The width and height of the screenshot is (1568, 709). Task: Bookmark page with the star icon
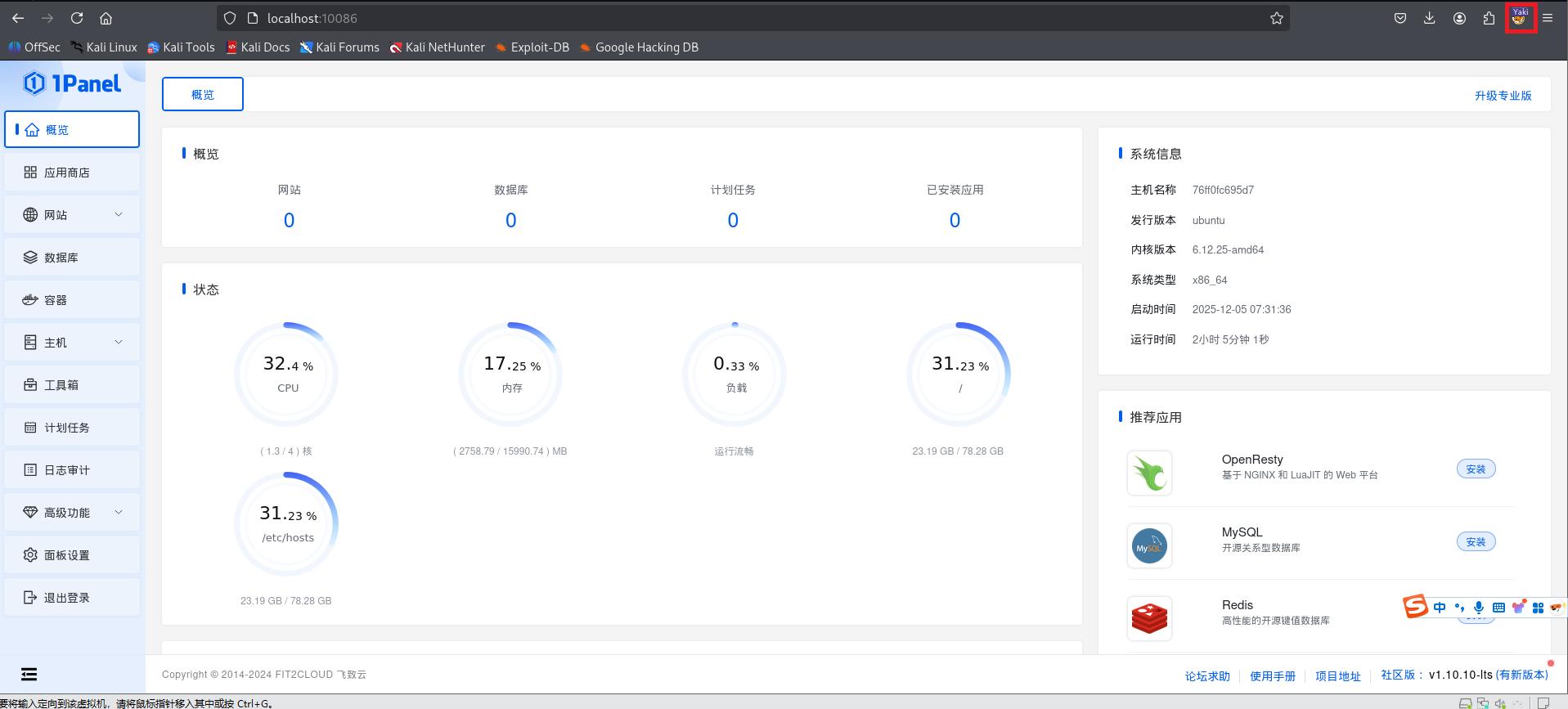point(1276,18)
